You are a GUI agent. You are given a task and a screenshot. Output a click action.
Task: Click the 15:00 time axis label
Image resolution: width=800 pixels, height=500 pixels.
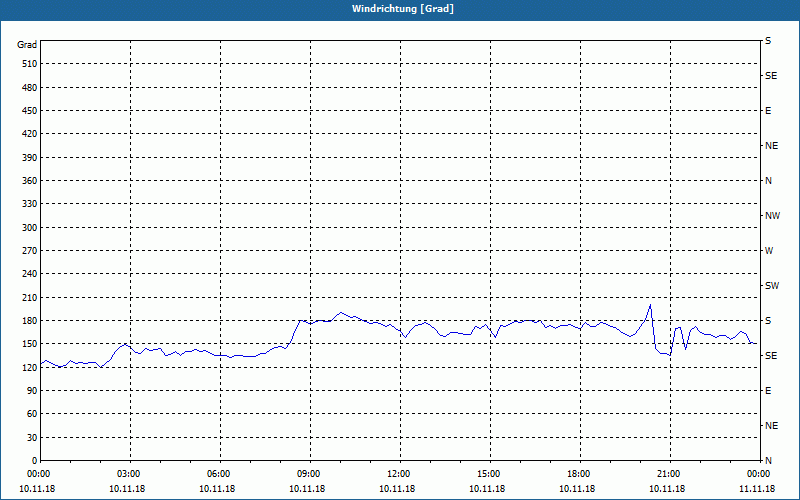tap(489, 474)
